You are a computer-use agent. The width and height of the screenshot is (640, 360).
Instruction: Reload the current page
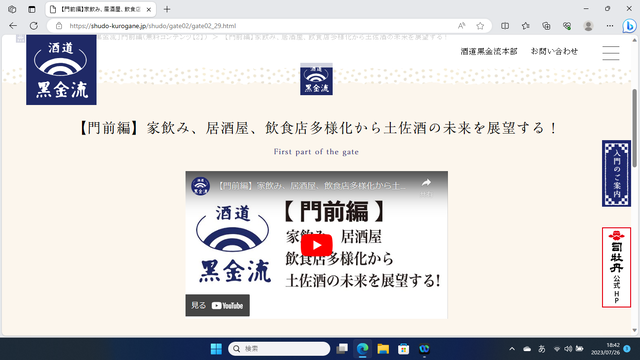pyautogui.click(x=33, y=26)
